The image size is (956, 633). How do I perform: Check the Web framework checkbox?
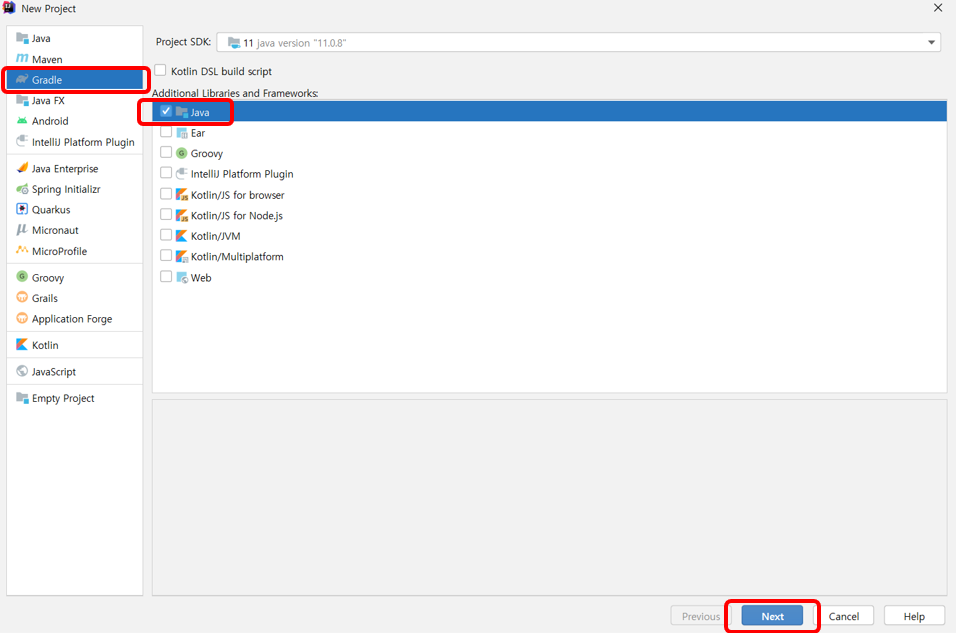pos(166,277)
